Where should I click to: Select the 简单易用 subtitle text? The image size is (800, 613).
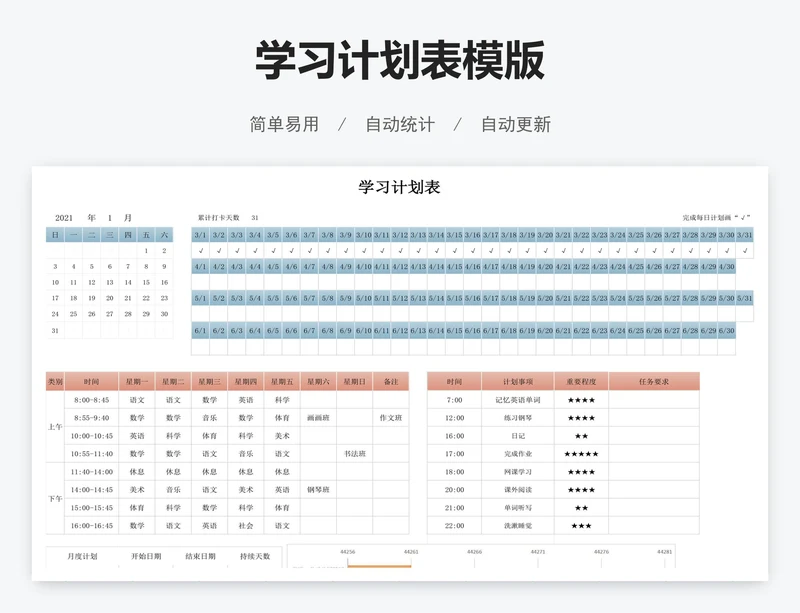[x=284, y=124]
